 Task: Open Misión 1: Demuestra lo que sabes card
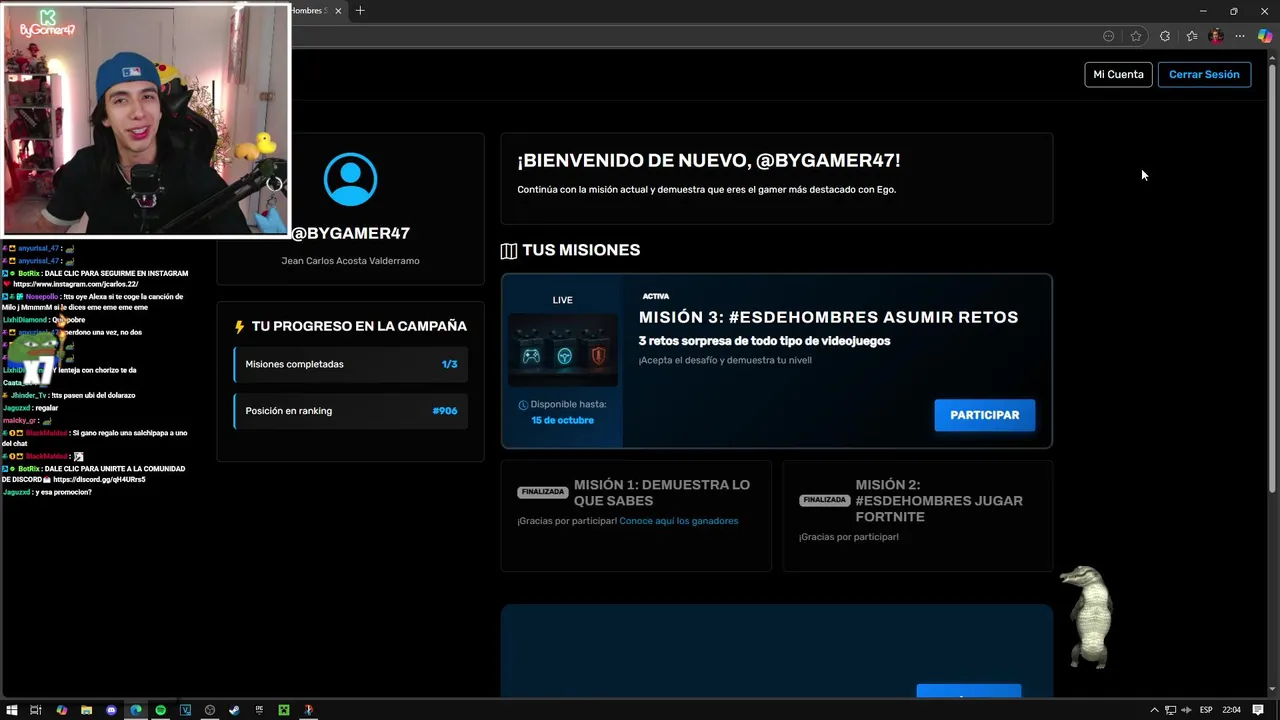pos(636,516)
